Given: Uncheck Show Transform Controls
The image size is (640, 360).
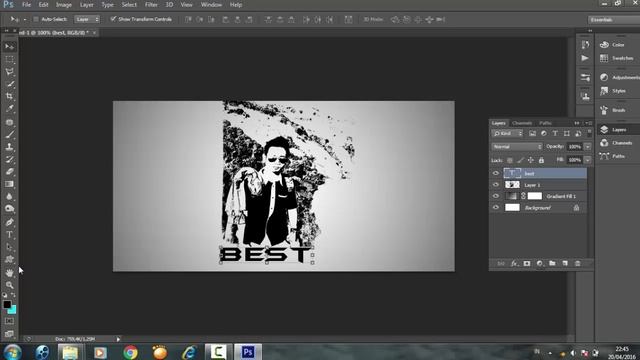Looking at the screenshot, I should click(x=113, y=19).
